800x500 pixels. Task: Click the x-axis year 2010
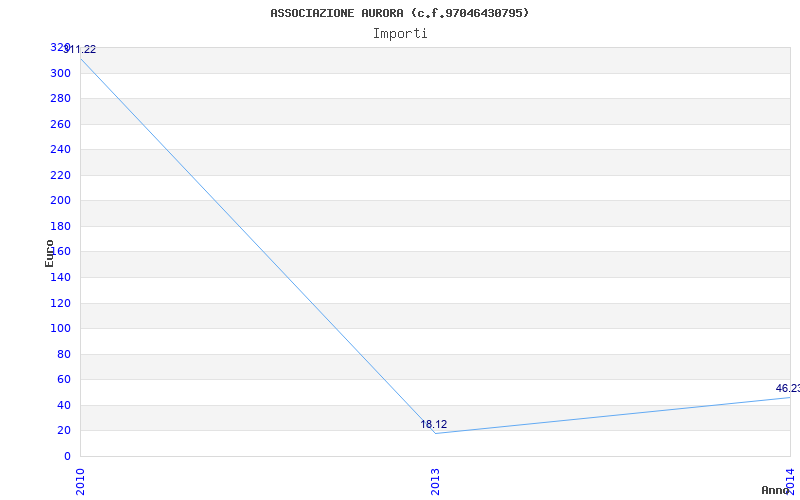[80, 482]
